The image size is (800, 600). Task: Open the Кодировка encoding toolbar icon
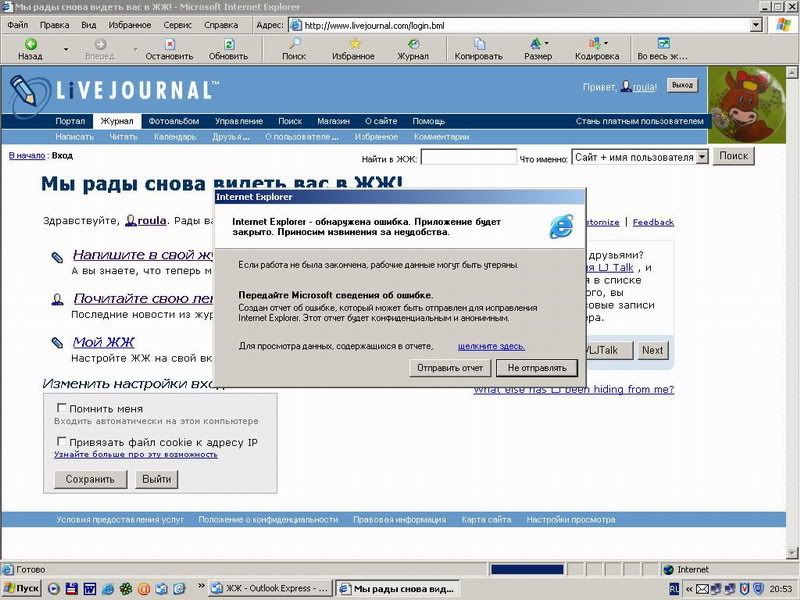coord(595,44)
